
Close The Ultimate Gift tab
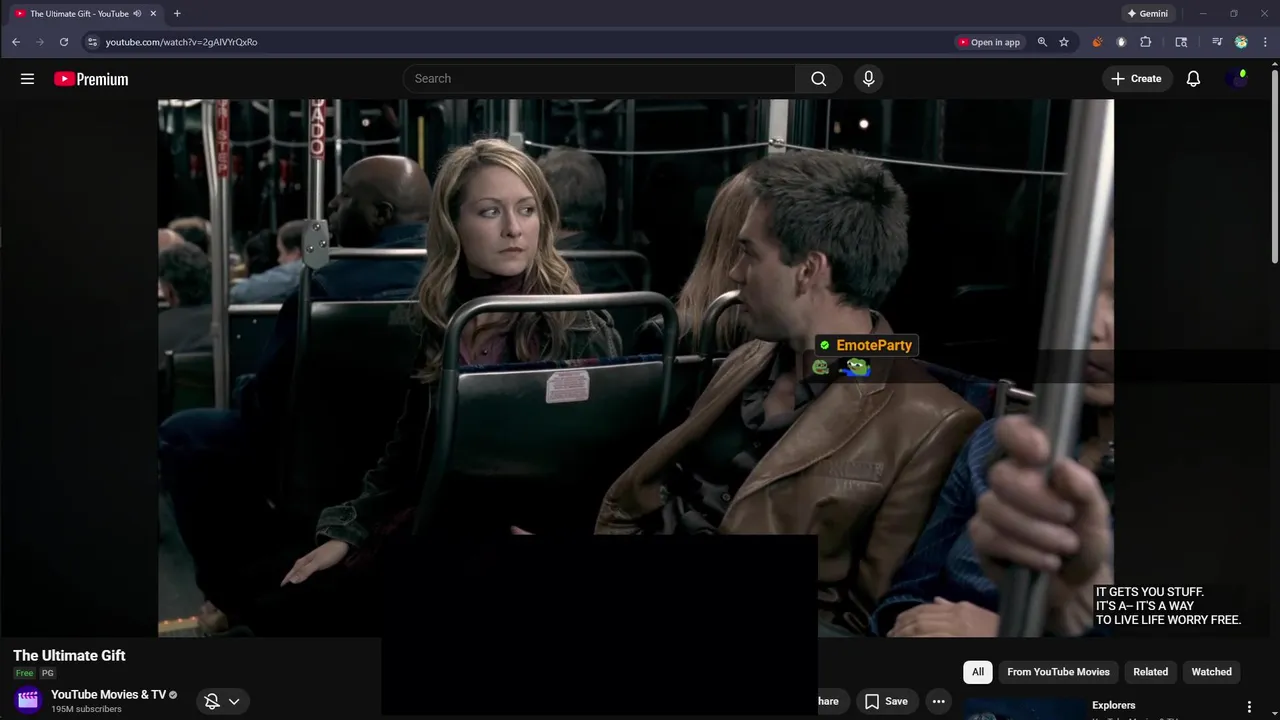(153, 14)
